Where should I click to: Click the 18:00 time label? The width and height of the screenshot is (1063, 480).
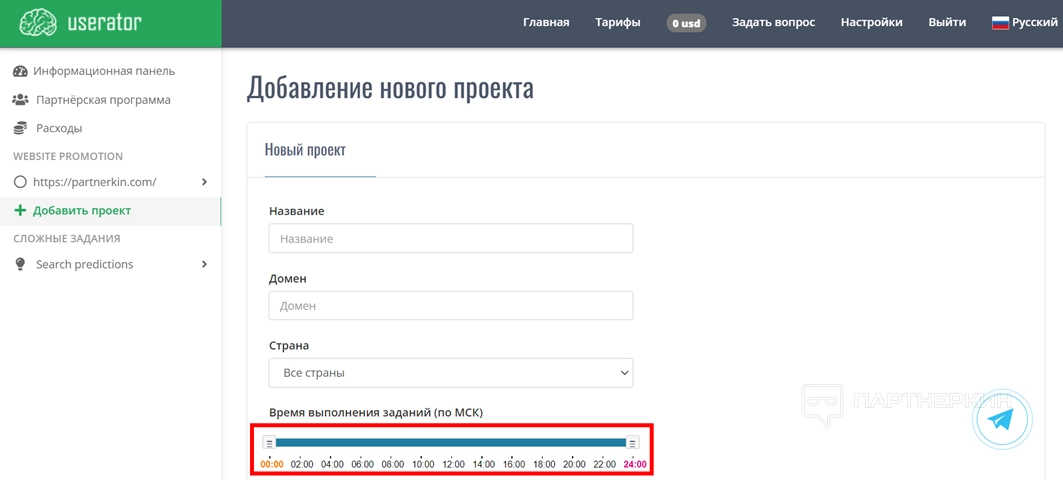[544, 465]
